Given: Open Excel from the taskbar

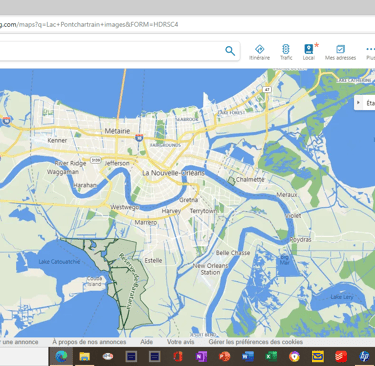Looking at the screenshot, I should pos(271,356).
